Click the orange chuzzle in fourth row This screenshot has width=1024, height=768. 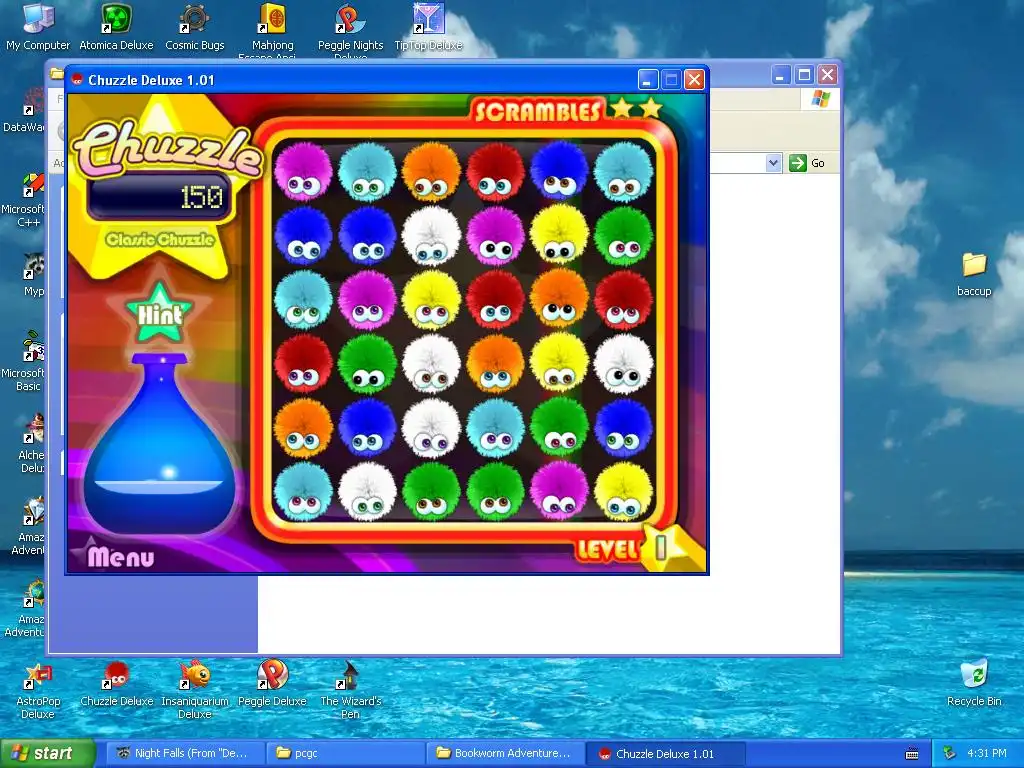(x=495, y=363)
